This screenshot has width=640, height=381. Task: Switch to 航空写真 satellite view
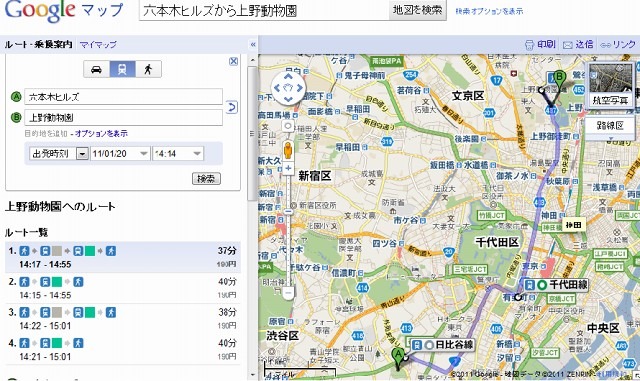[610, 85]
